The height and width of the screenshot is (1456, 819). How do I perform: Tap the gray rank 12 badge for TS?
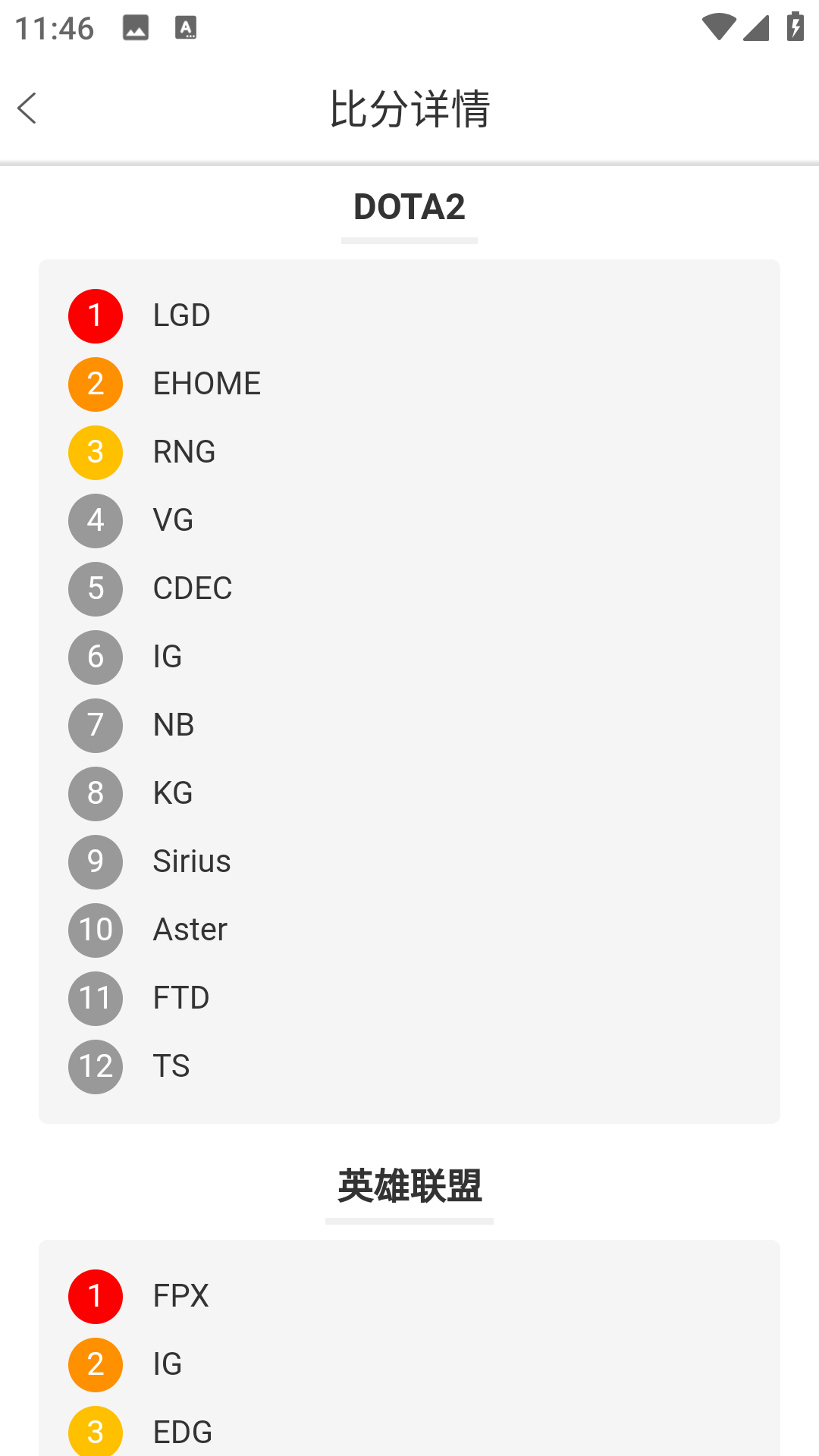click(x=96, y=1066)
